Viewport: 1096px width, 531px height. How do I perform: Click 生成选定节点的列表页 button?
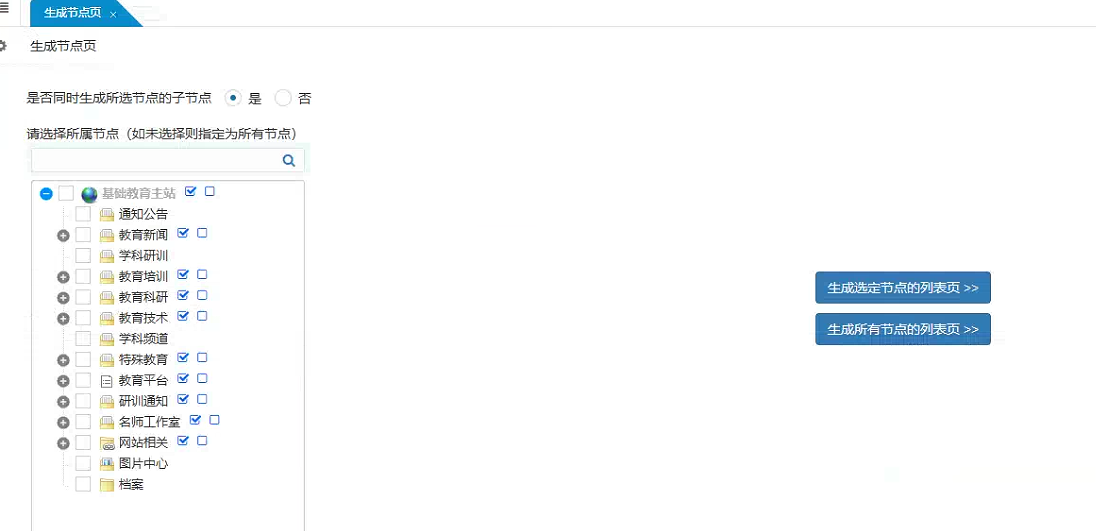902,287
